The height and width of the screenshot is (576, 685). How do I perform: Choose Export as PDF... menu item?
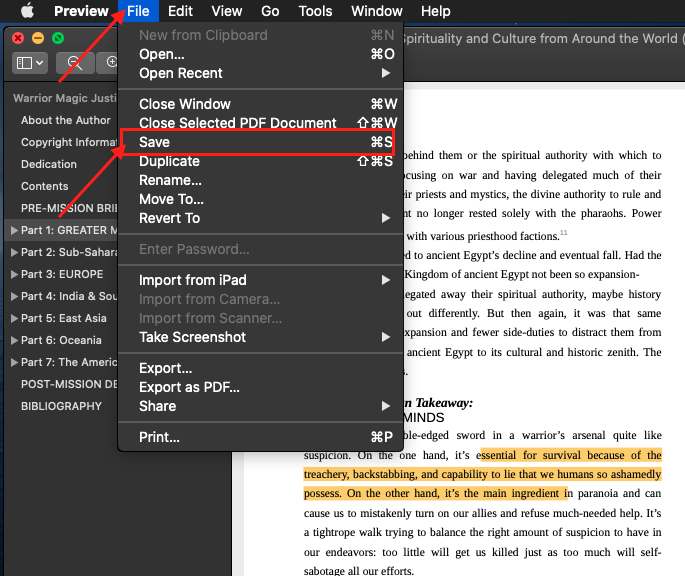[x=260, y=387]
